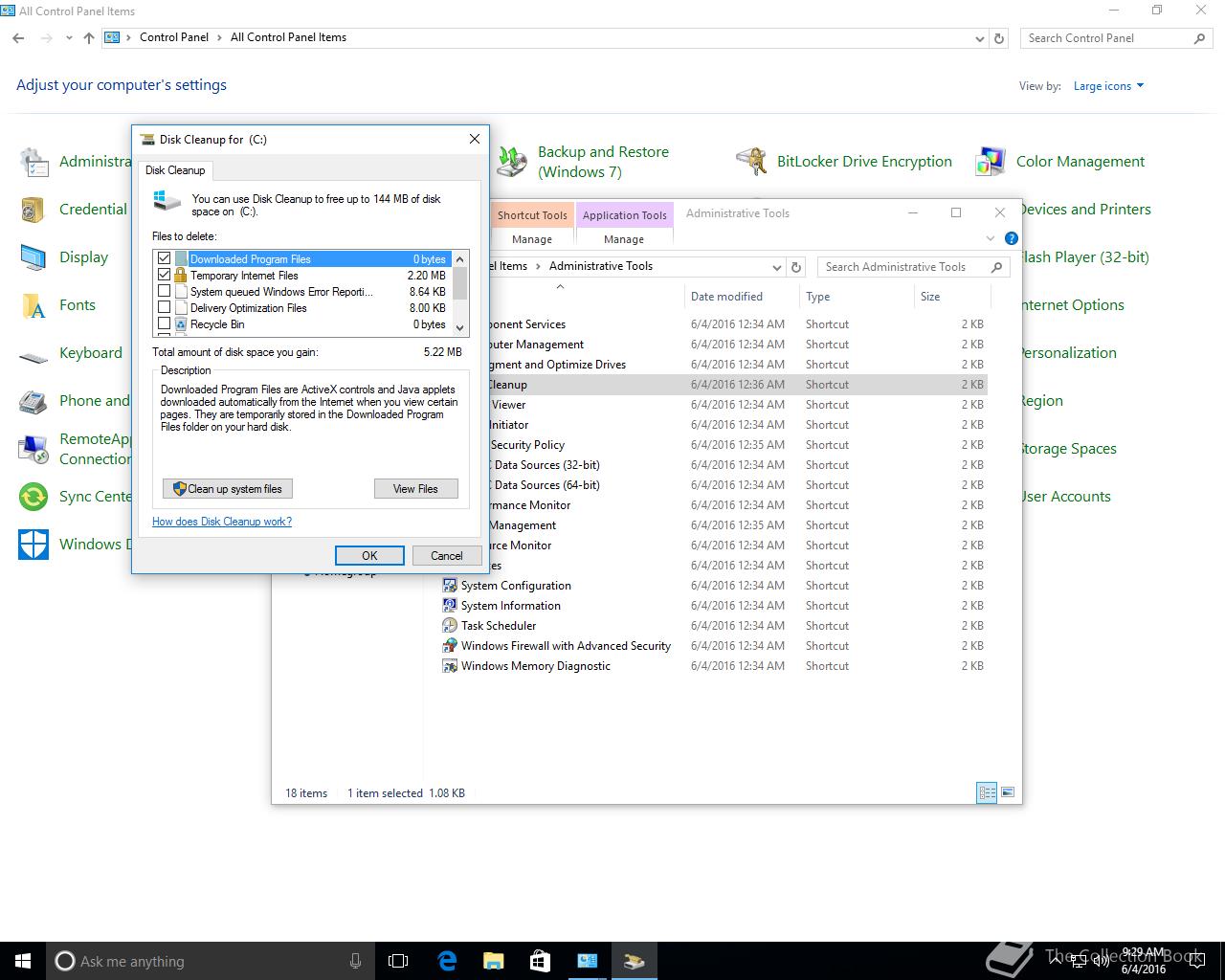This screenshot has height=980, width=1225.
Task: Open the Shortcut Tools ribbon tab
Action: (x=532, y=215)
